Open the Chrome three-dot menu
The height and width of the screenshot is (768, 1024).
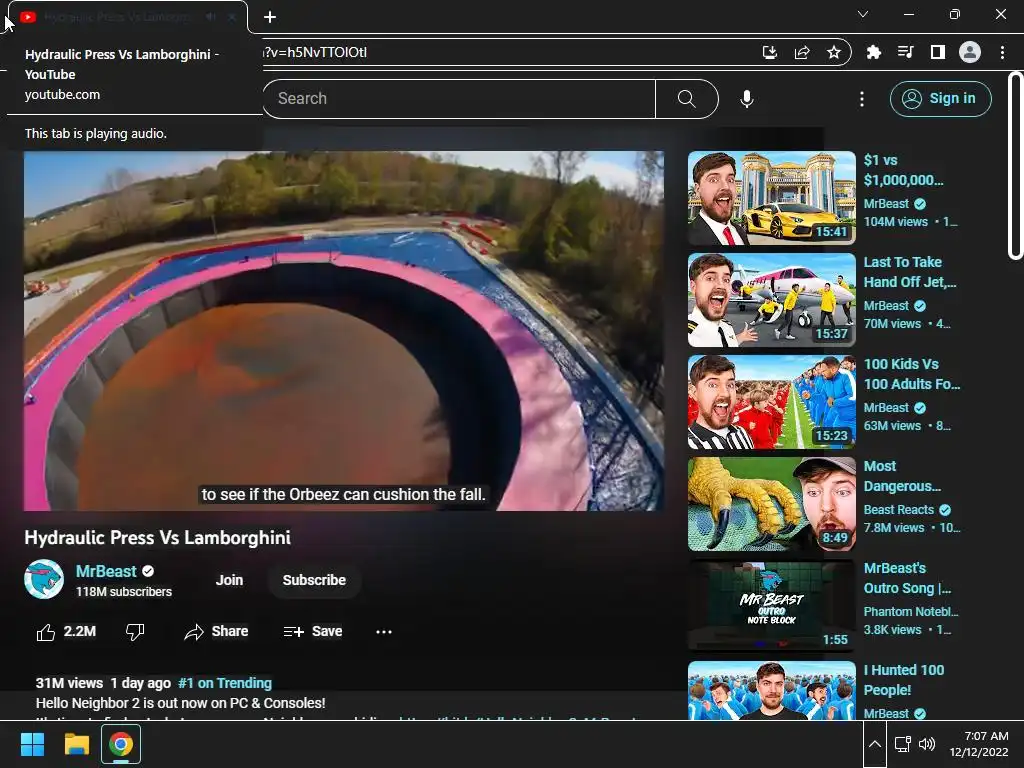[1002, 52]
